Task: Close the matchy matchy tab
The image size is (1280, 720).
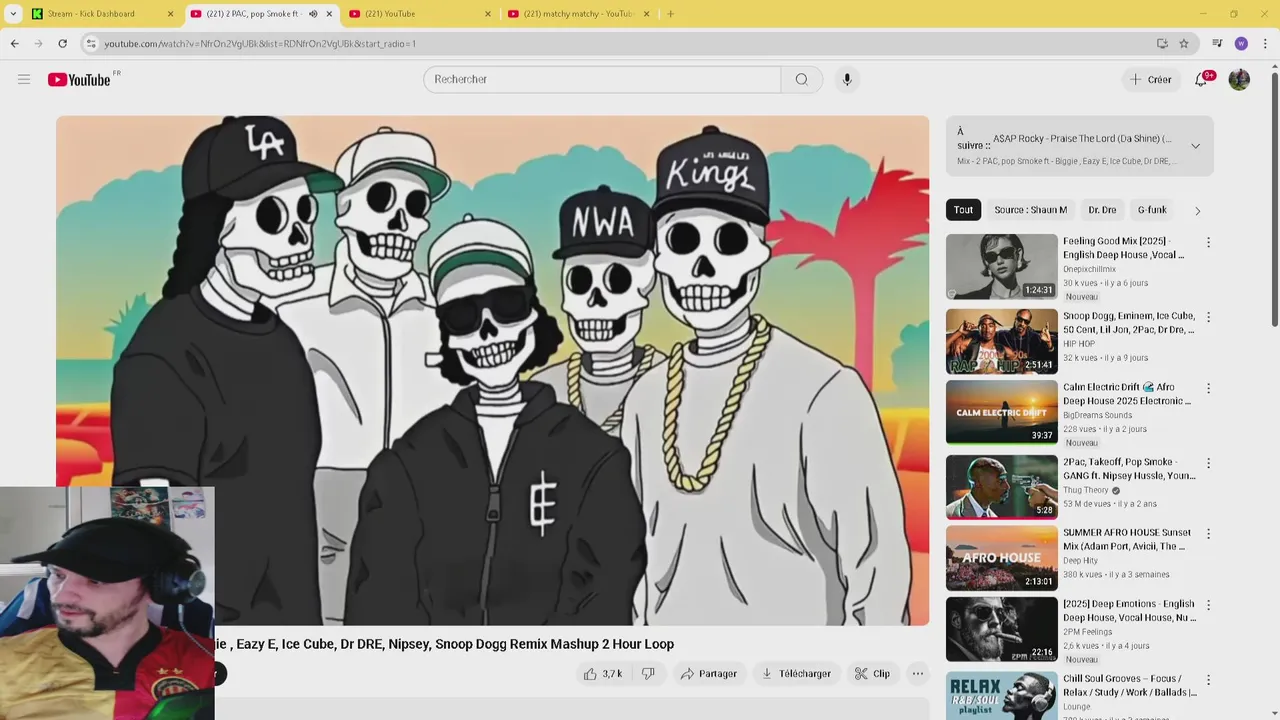Action: pos(646,14)
